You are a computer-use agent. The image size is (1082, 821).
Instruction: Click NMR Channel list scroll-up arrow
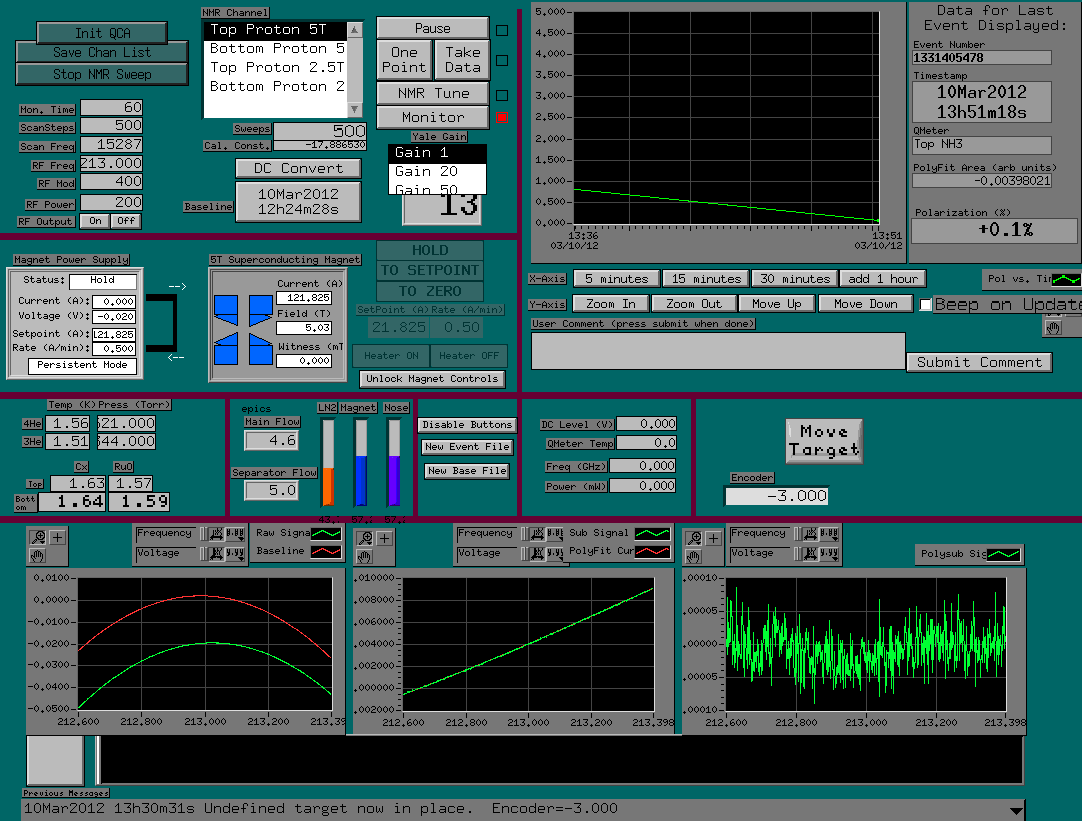pyautogui.click(x=355, y=30)
